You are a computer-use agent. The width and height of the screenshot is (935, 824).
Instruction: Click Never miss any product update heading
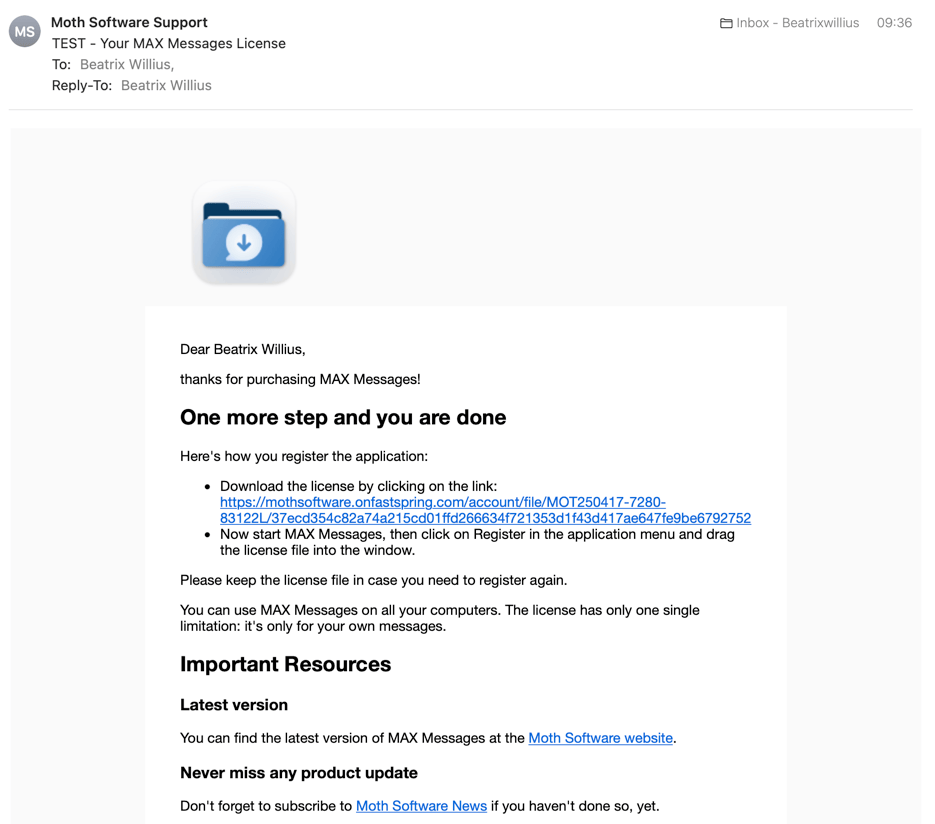click(299, 773)
